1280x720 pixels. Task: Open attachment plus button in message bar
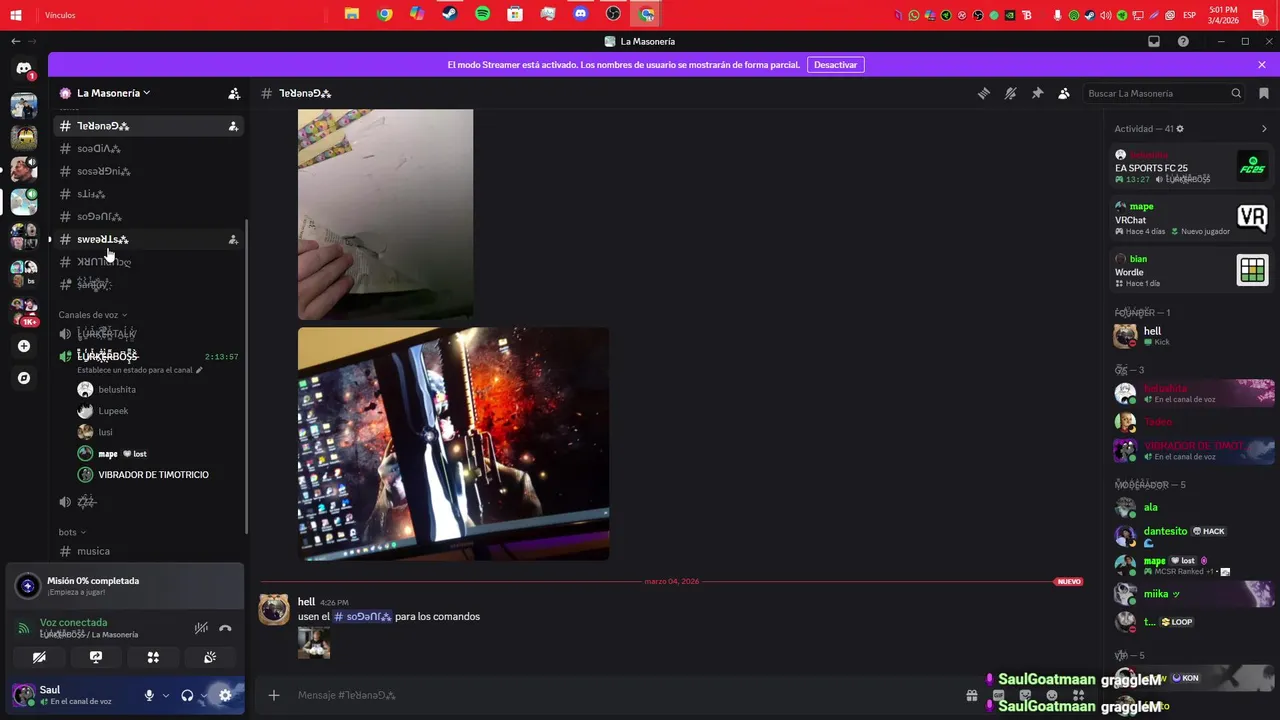coord(274,695)
